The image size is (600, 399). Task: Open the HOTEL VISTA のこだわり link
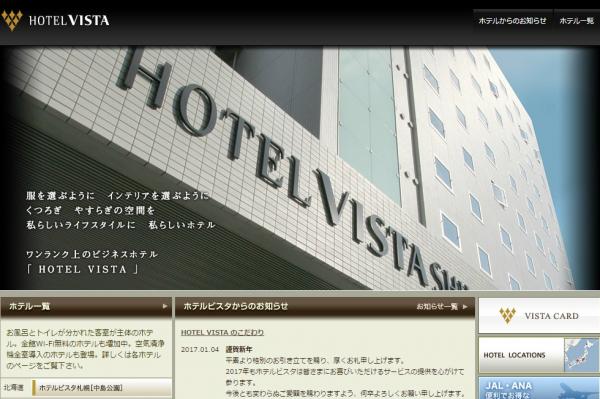pyautogui.click(x=222, y=332)
